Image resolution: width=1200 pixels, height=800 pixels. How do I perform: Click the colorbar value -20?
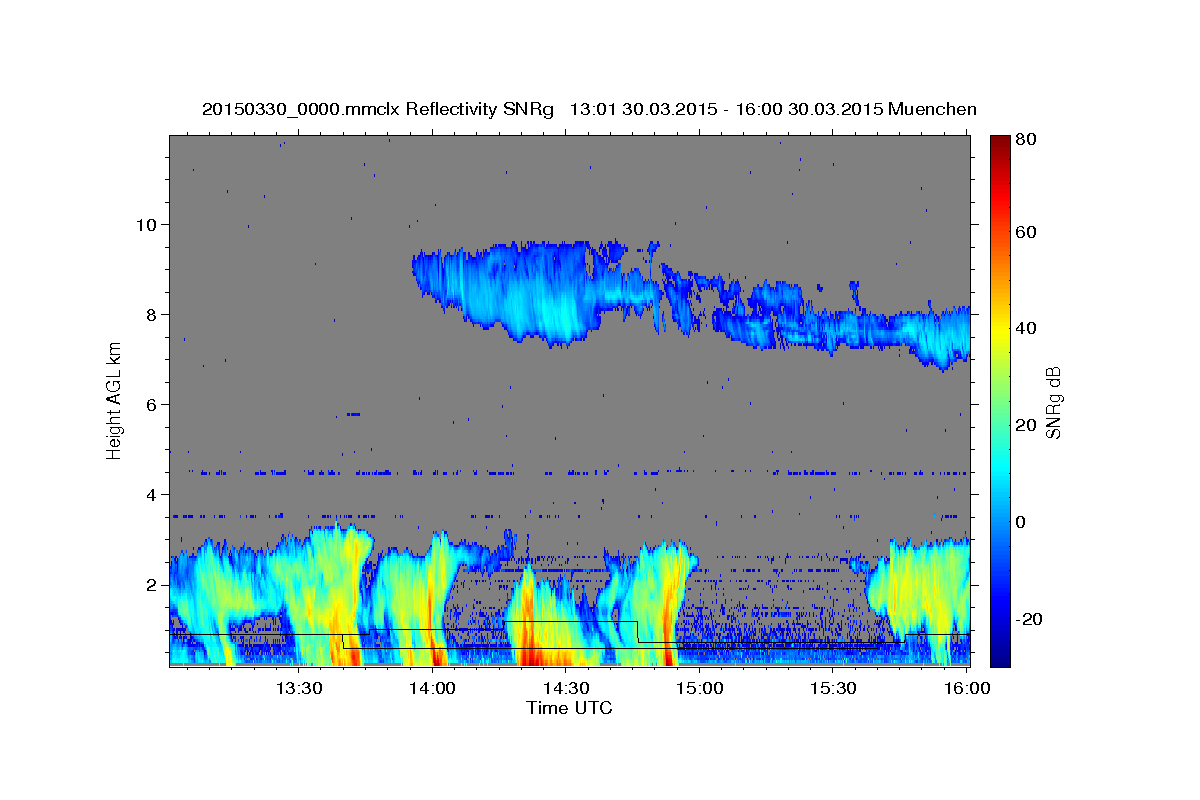pyautogui.click(x=1027, y=619)
